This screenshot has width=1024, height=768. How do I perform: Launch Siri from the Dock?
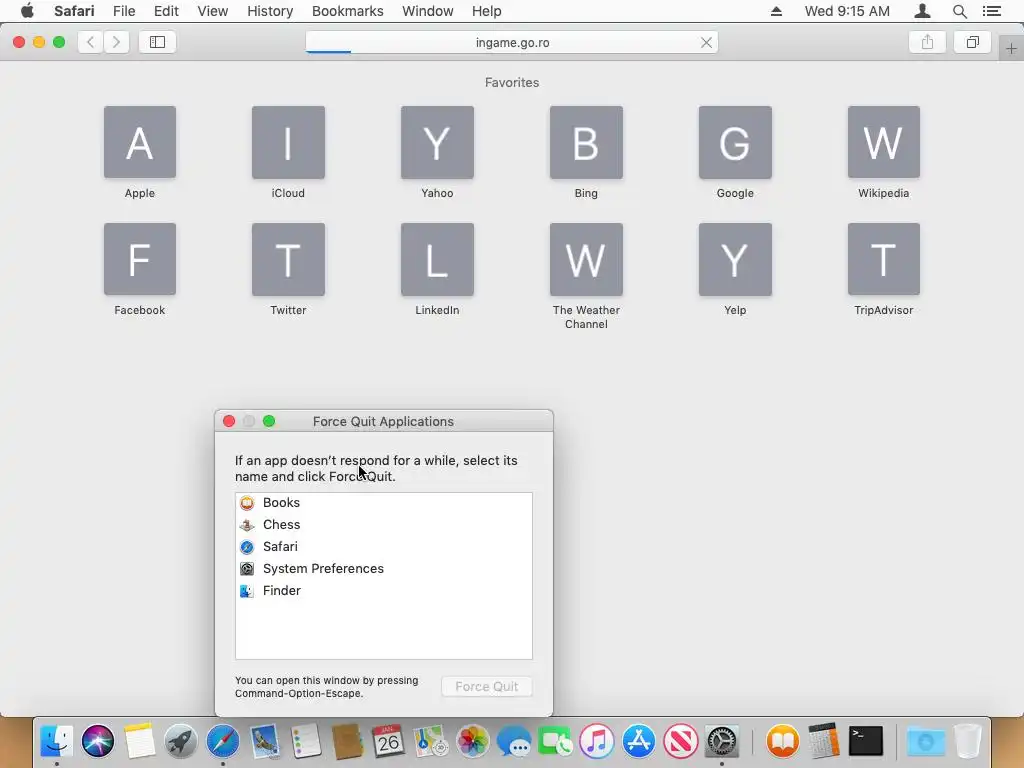(x=98, y=741)
